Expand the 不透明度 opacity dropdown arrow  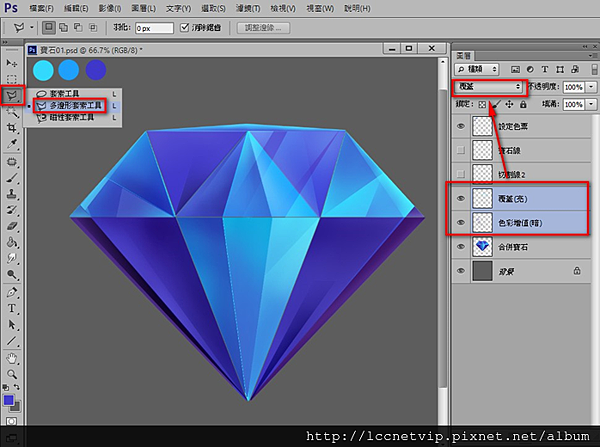click(591, 87)
